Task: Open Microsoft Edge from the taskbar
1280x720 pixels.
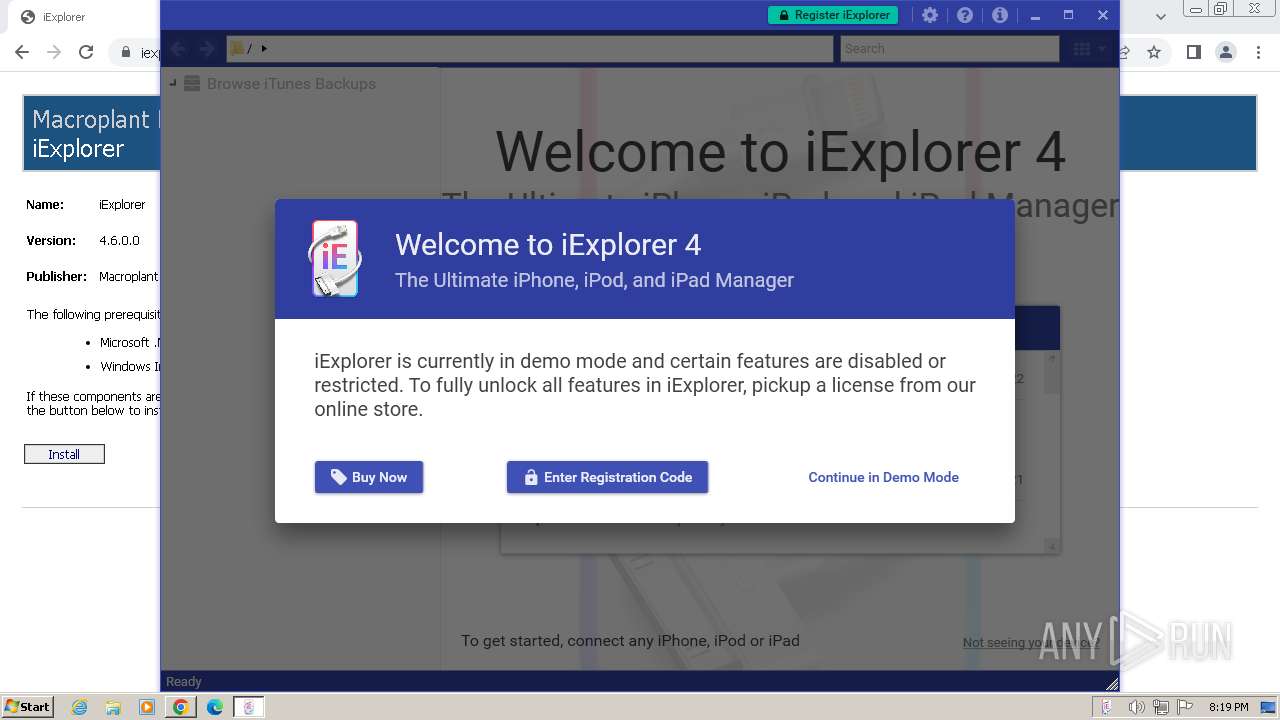Action: coord(215,707)
